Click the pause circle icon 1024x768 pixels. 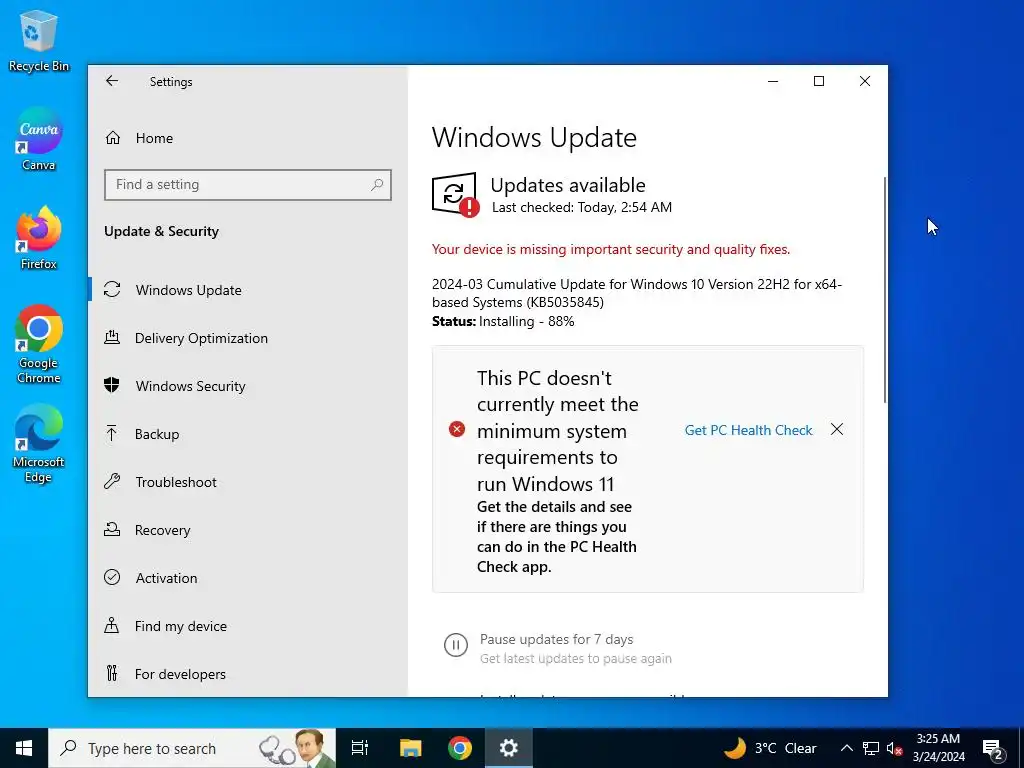click(x=456, y=645)
